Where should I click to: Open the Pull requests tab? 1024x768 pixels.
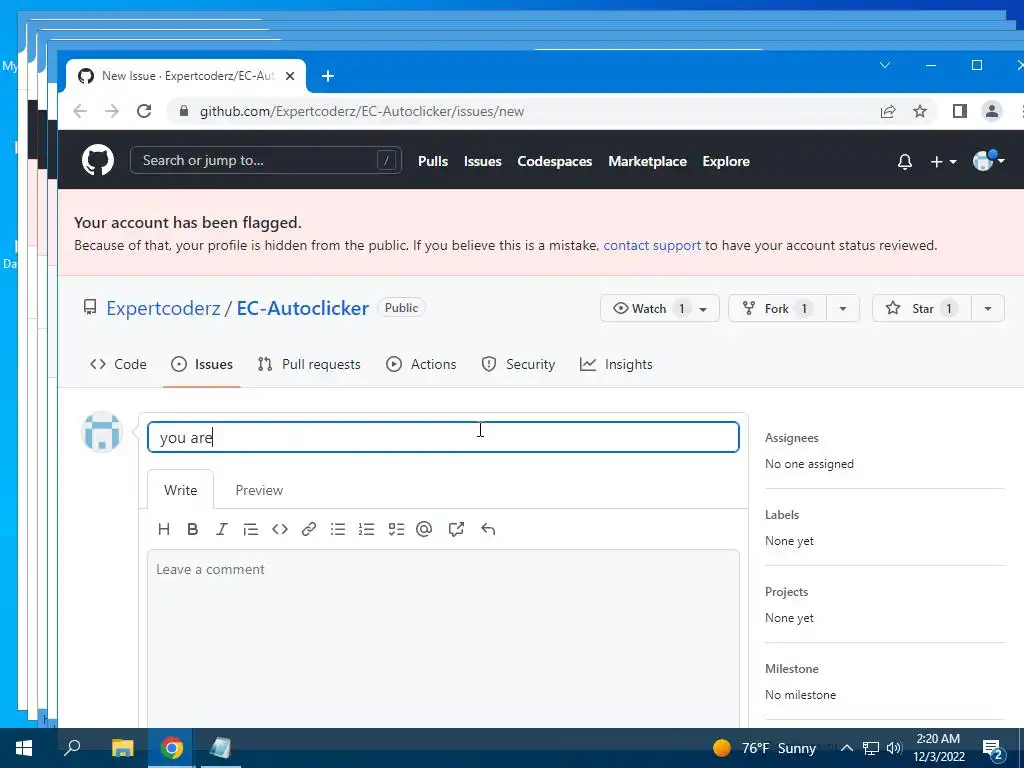pyautogui.click(x=309, y=364)
